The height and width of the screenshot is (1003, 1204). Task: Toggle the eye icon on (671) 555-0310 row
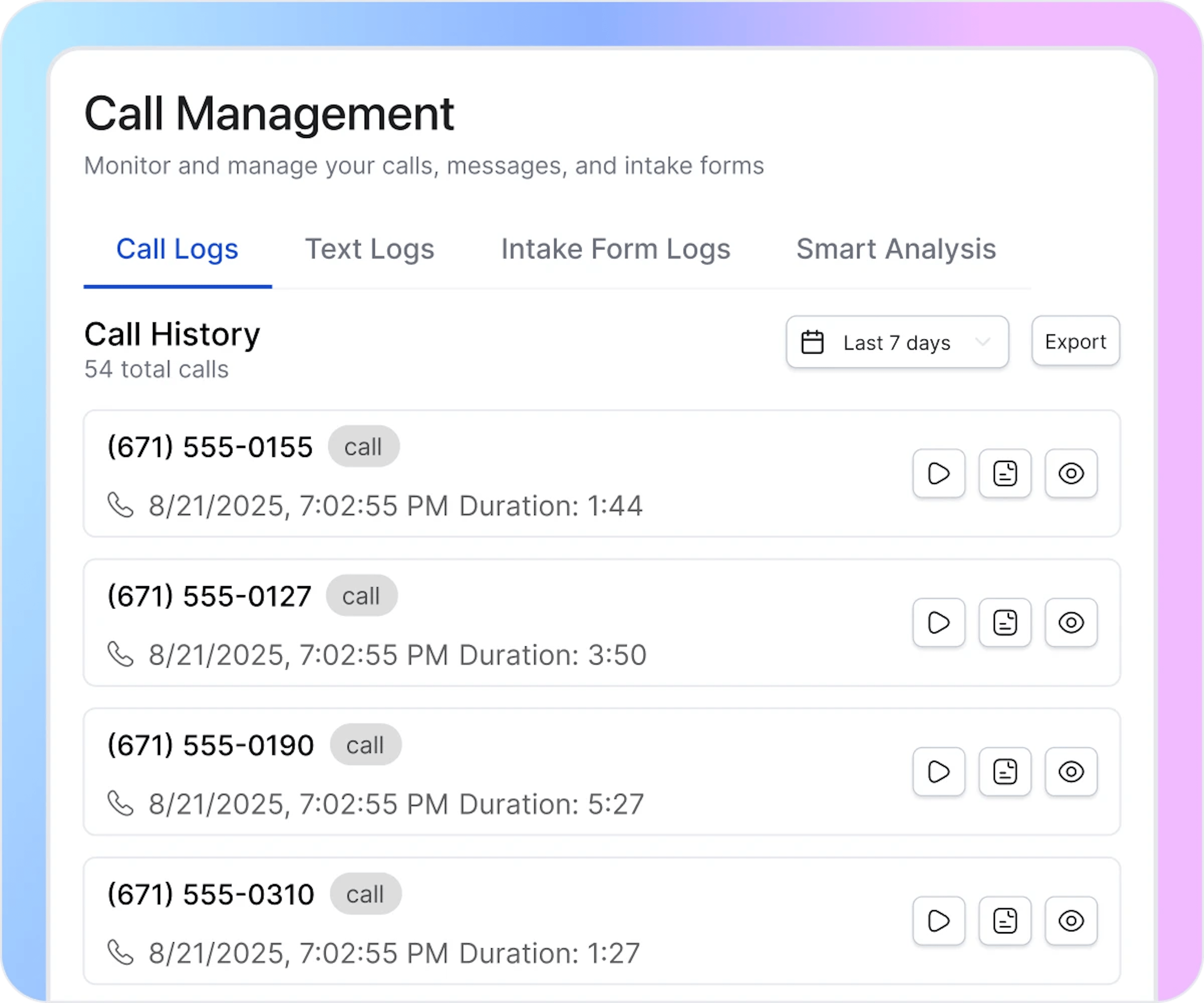(x=1071, y=921)
